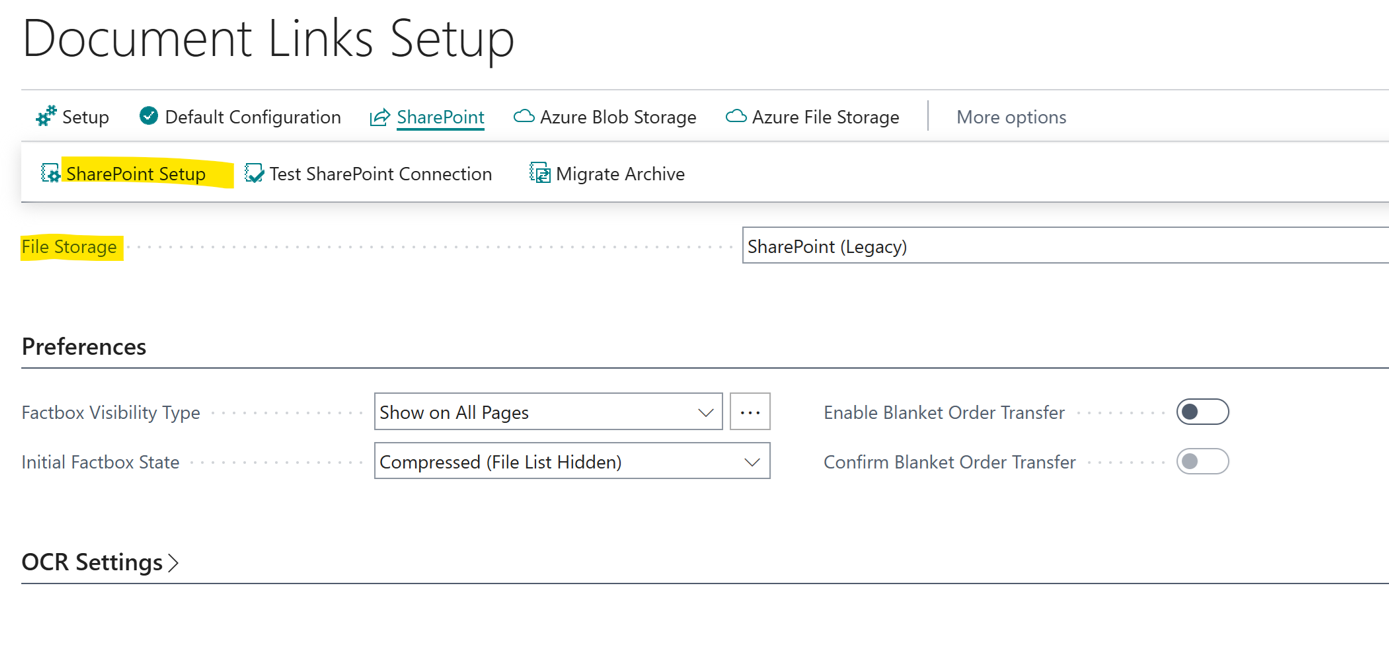Click the Default Configuration checkmark icon
Viewport: 1389px width, 663px height.
point(149,116)
